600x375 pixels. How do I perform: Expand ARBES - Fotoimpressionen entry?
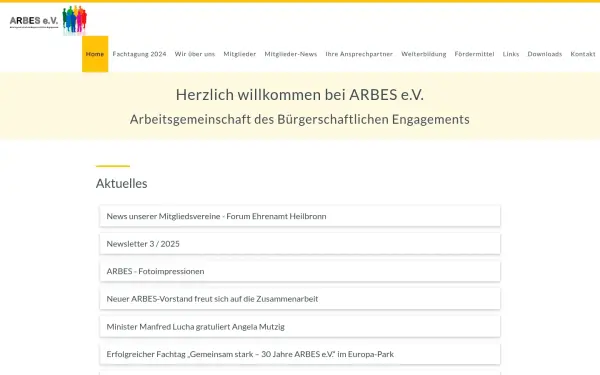(300, 271)
